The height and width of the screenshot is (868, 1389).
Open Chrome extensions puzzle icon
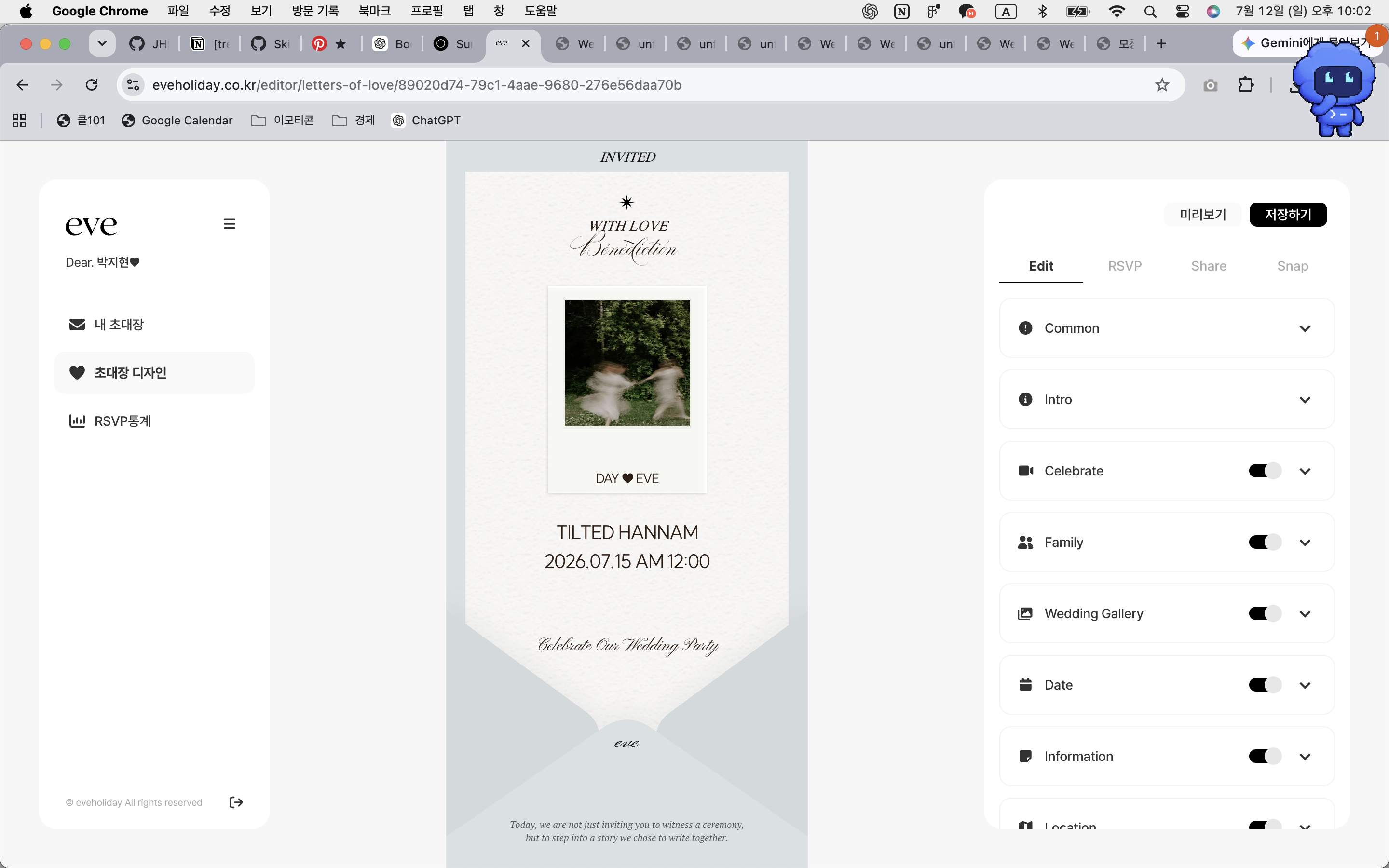1245,85
